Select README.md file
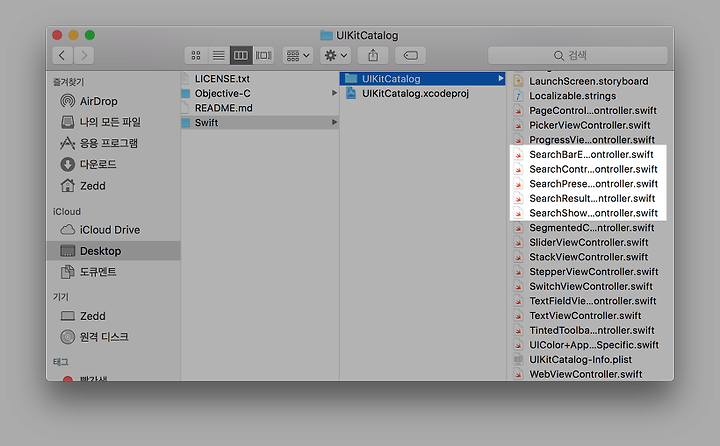This screenshot has height=446, width=720. (x=260, y=108)
